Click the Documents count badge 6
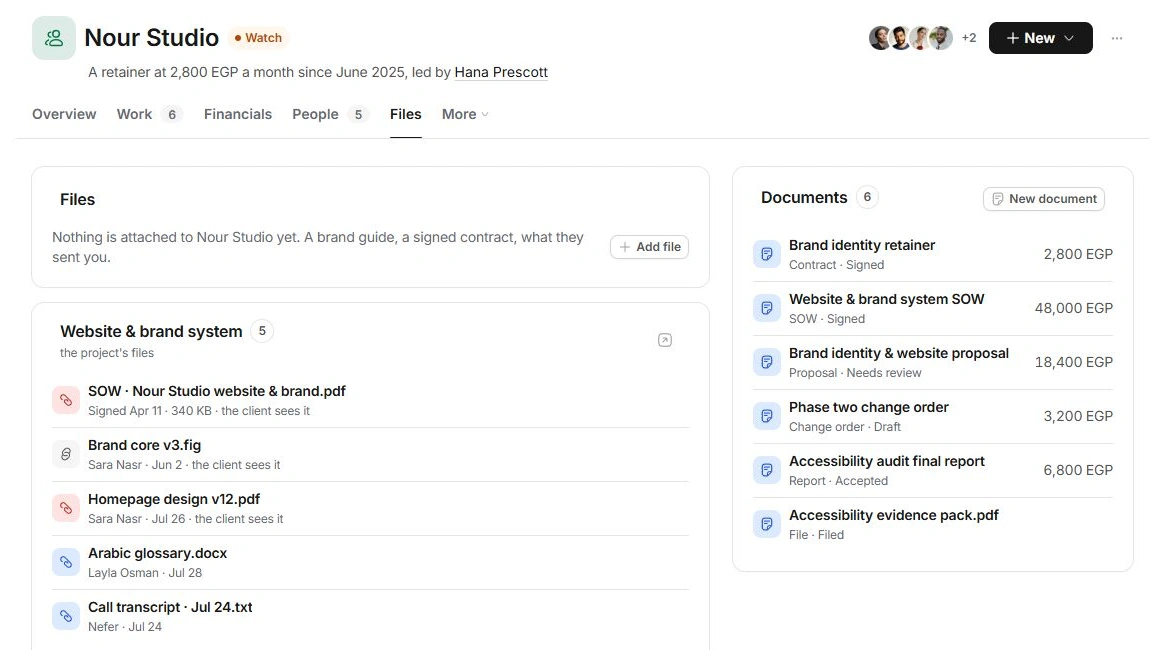 click(x=867, y=197)
